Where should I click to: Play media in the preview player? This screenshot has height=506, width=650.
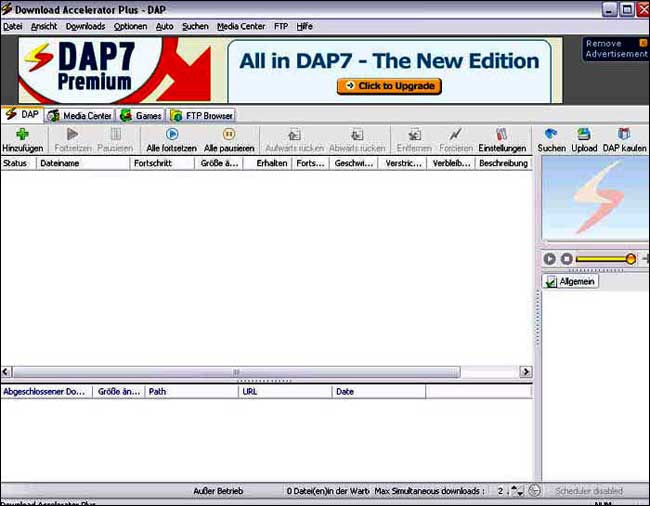550,259
